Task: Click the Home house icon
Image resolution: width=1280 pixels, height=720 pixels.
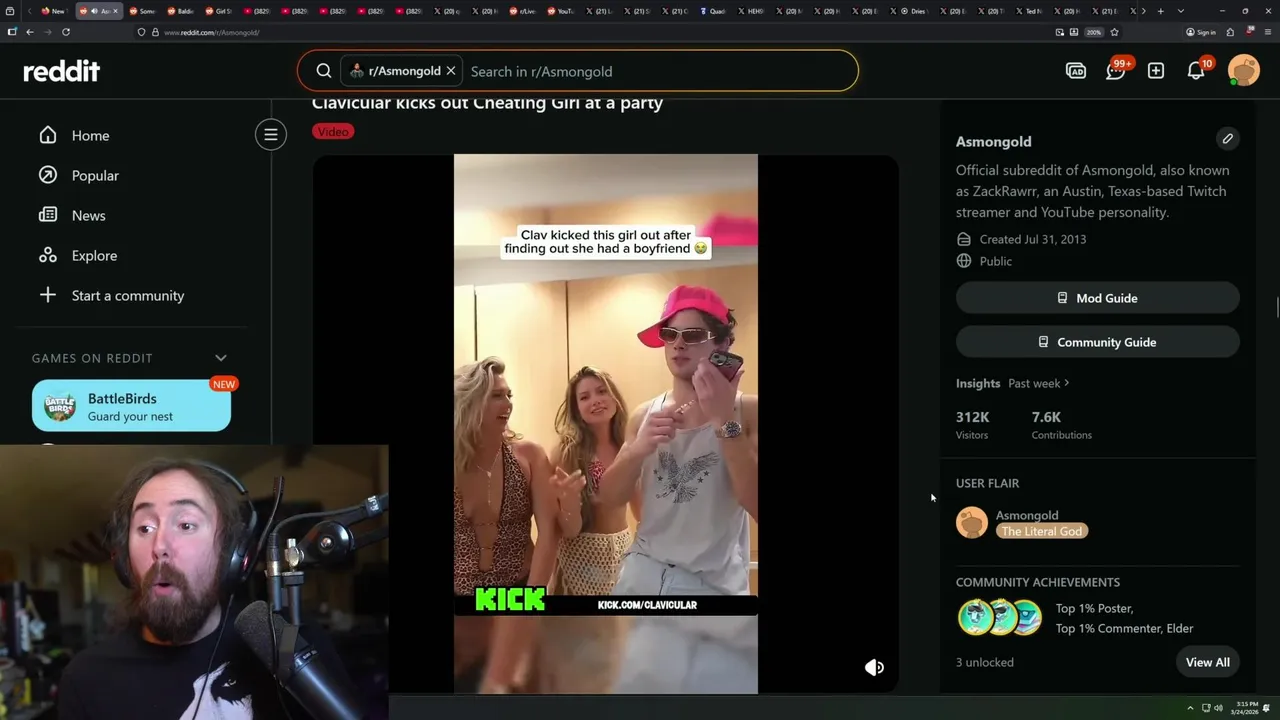Action: point(48,135)
